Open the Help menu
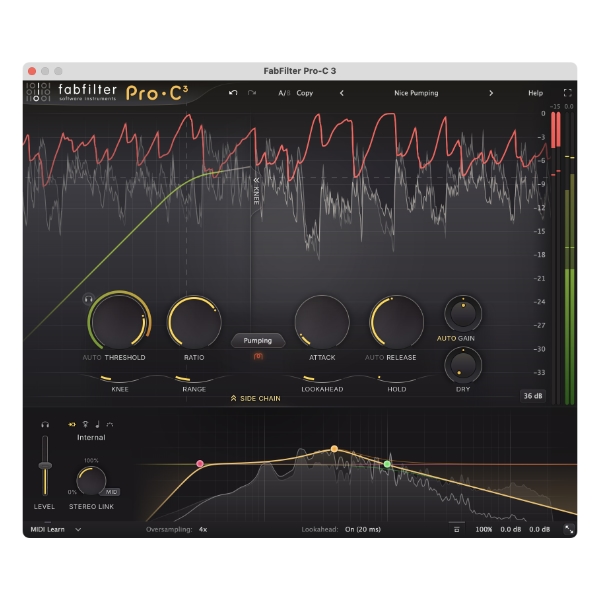Viewport: 600px width, 600px height. point(535,93)
